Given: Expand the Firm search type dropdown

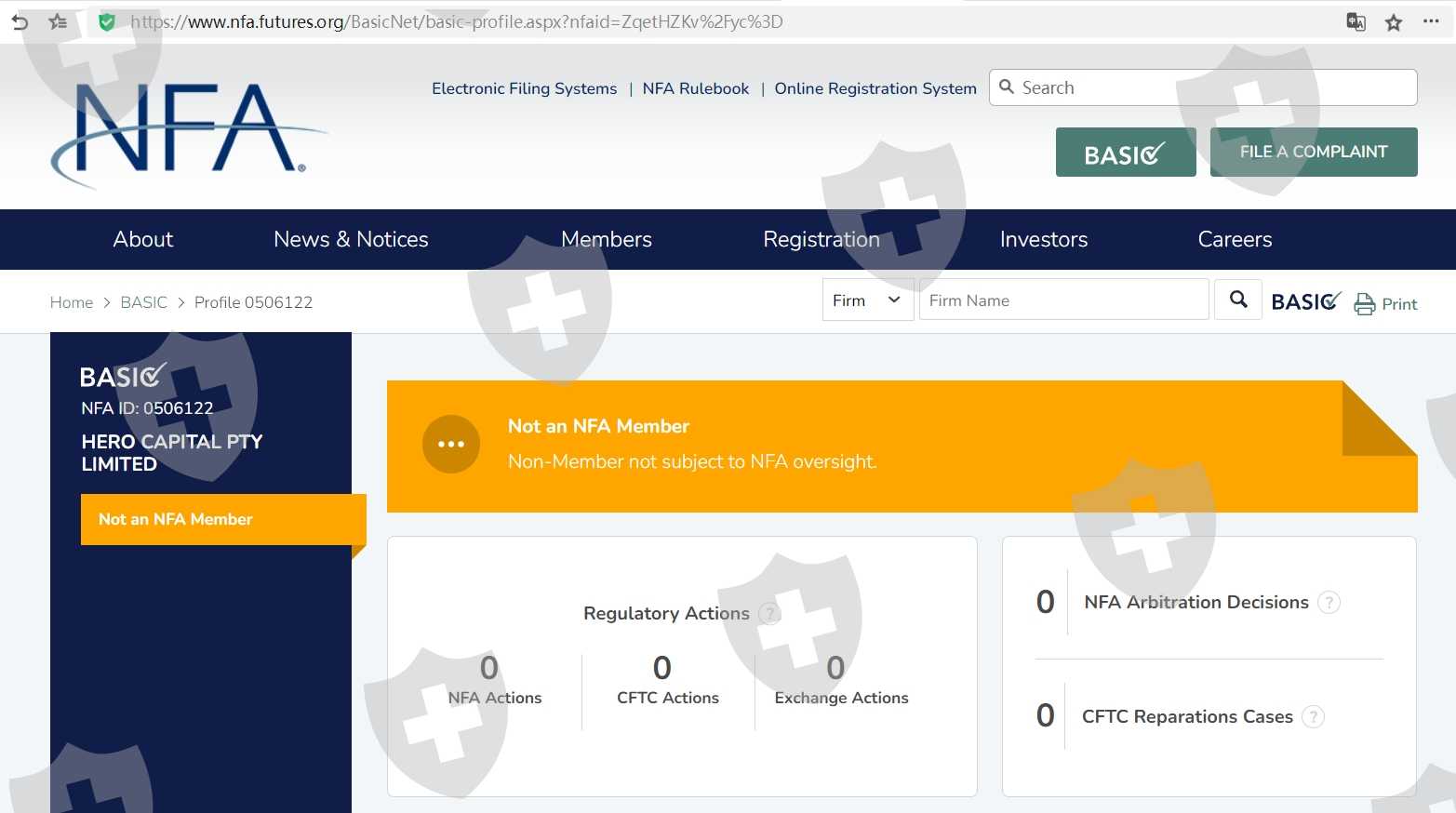Looking at the screenshot, I should [868, 300].
